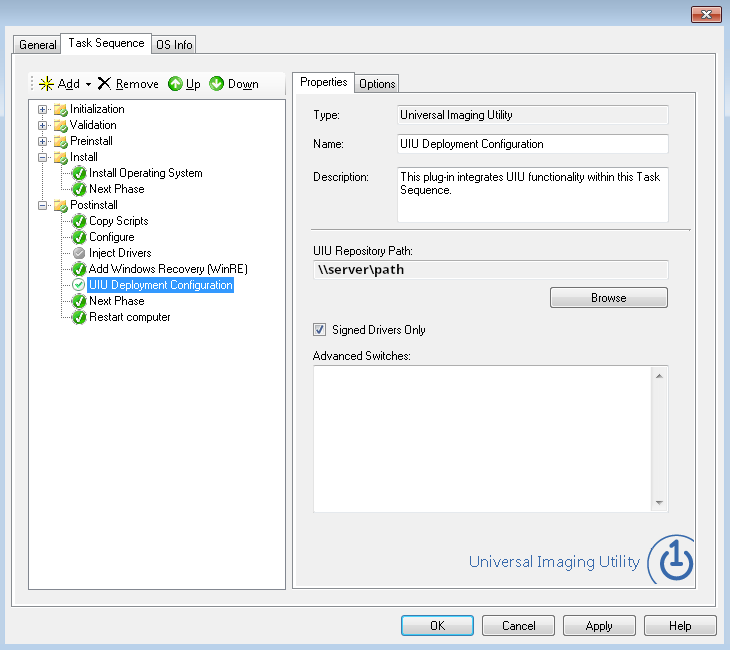Click the Apply button
This screenshot has height=650, width=730.
pos(599,626)
